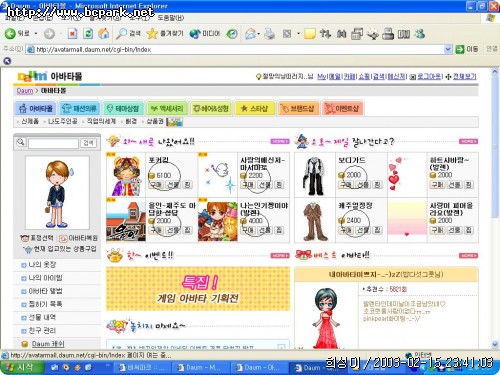This screenshot has width=500, height=375.
Task: Open 선물 내역 in the sidebar
Action: click(42, 317)
